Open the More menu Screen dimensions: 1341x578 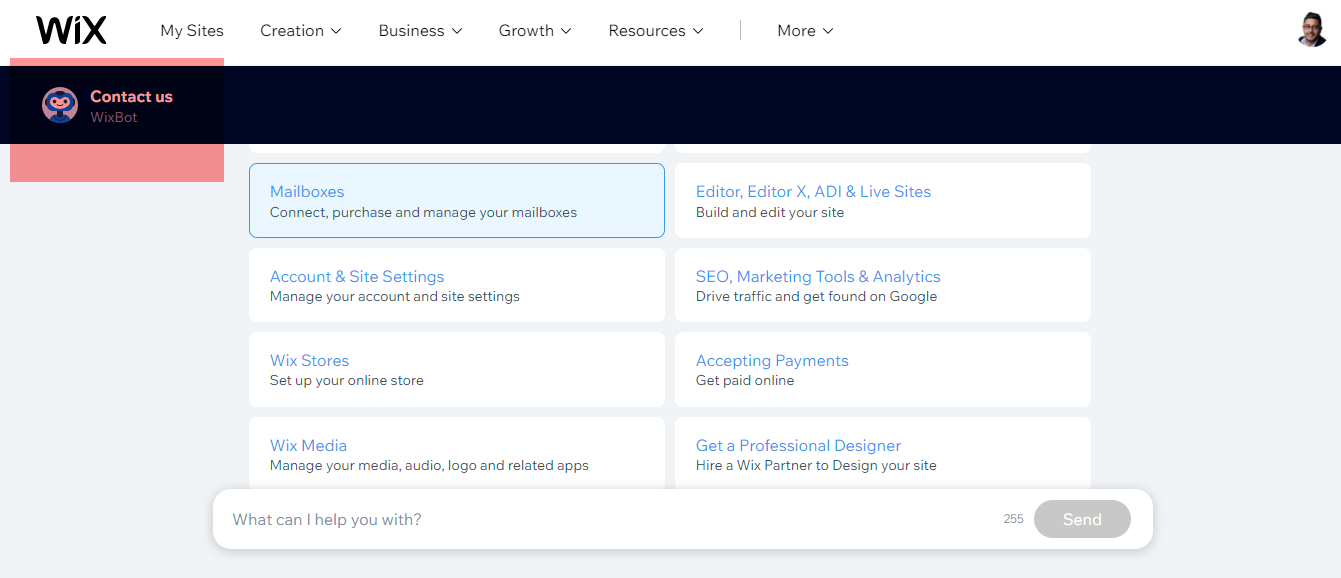click(805, 31)
